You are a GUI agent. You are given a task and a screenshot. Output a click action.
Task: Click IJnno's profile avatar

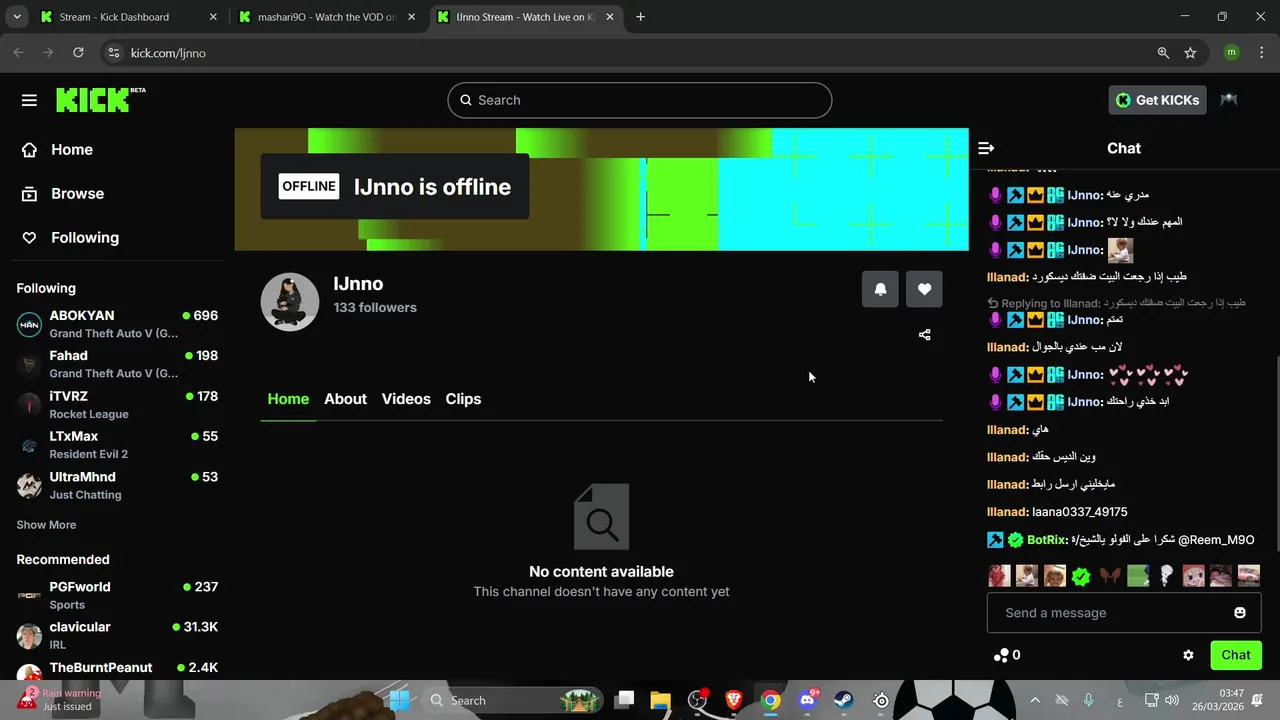coord(290,301)
